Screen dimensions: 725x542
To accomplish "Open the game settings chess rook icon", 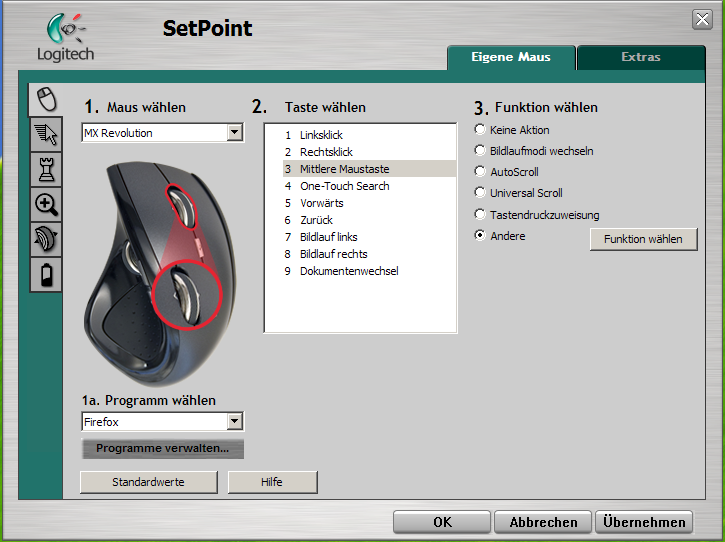I will [x=46, y=170].
